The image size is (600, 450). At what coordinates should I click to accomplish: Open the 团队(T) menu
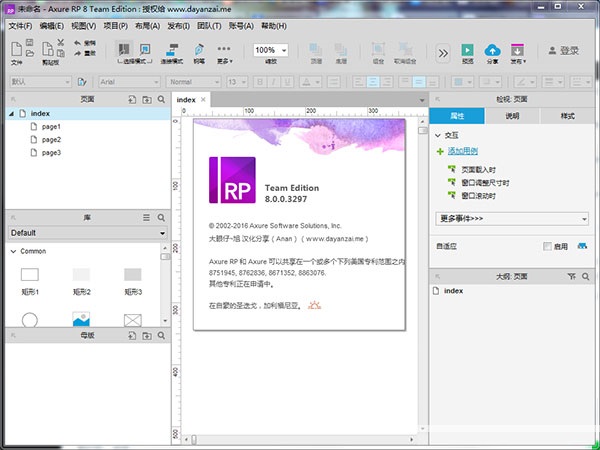point(209,26)
